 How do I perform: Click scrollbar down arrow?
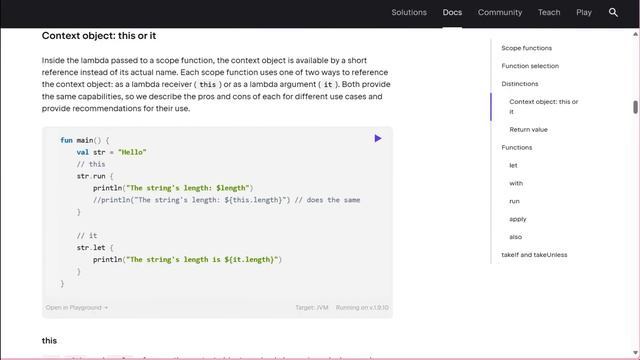[635, 353]
